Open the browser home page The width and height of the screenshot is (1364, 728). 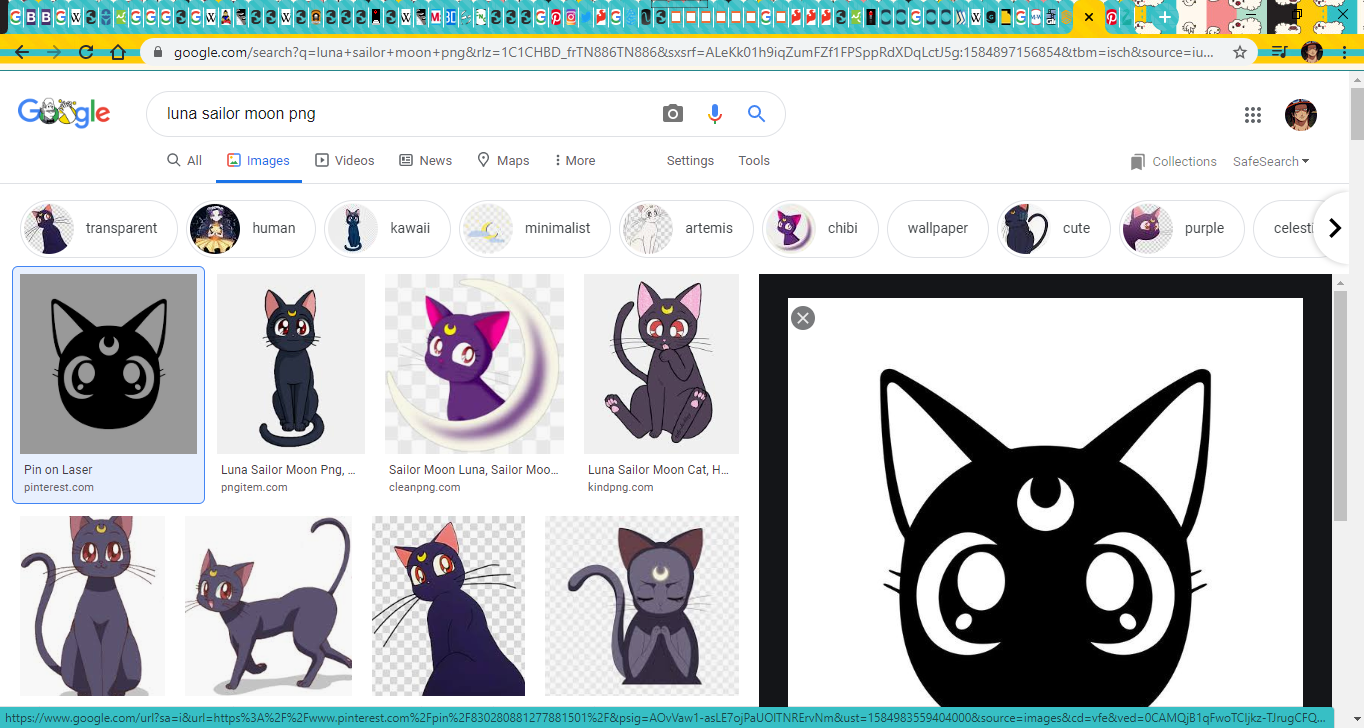[x=118, y=52]
